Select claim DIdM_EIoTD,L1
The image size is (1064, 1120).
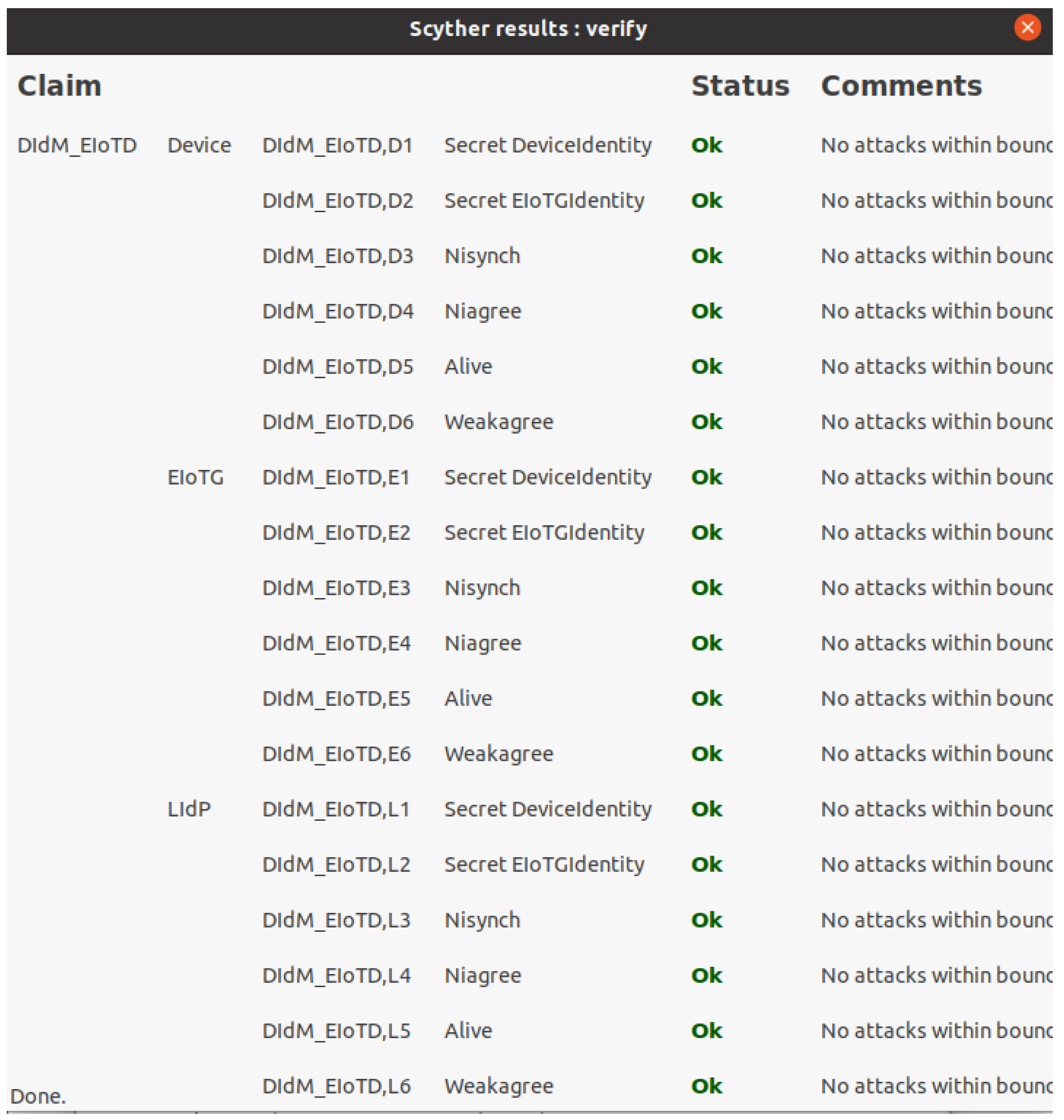pos(336,809)
